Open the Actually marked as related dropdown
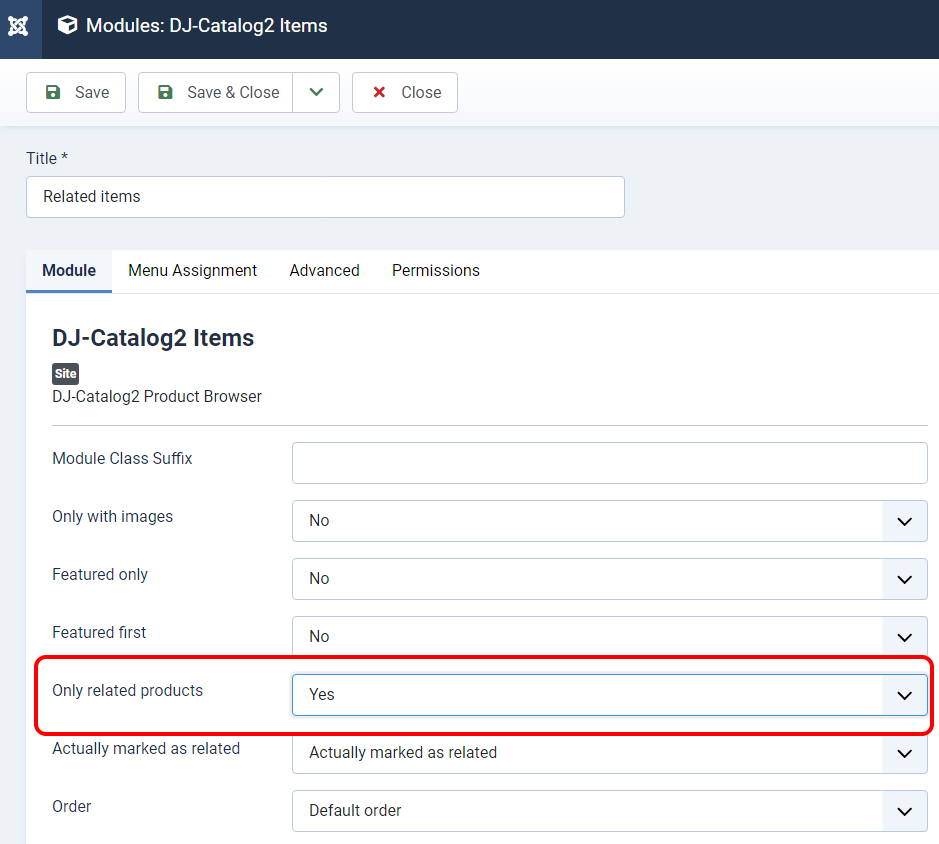Screen dimensions: 939x844 click(x=610, y=753)
